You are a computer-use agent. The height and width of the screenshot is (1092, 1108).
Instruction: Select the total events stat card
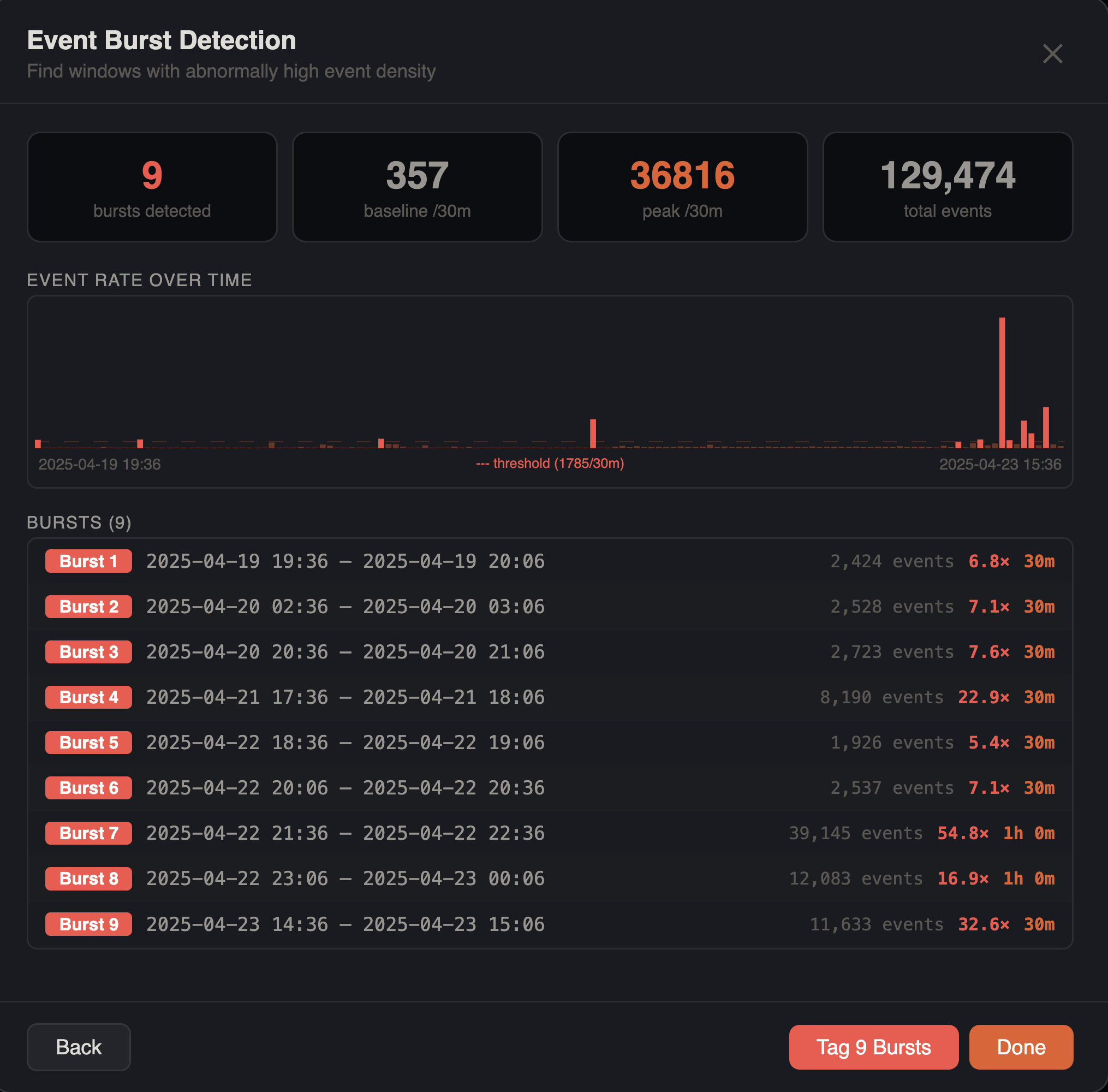pos(947,187)
